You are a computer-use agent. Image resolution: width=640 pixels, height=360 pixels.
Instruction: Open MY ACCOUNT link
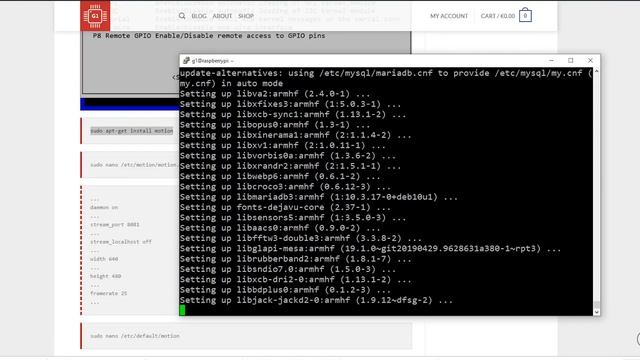tap(449, 16)
